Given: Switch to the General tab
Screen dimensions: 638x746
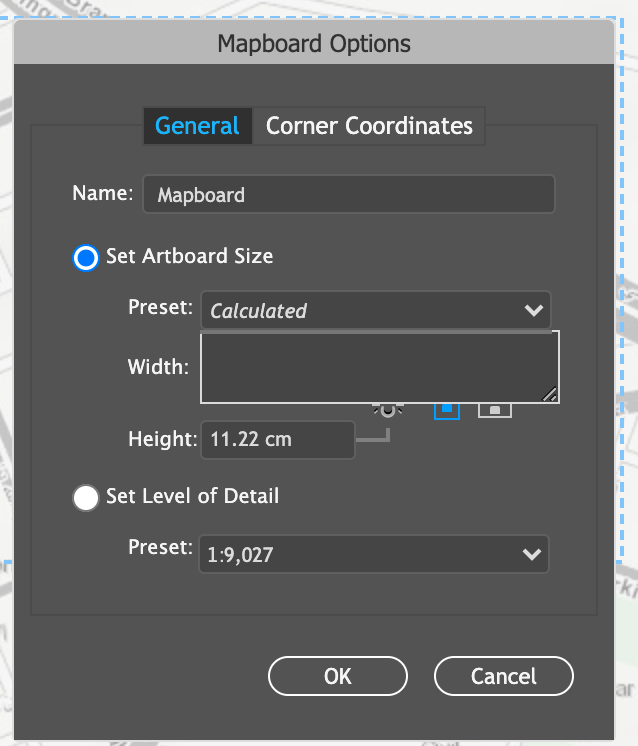Looking at the screenshot, I should 197,126.
